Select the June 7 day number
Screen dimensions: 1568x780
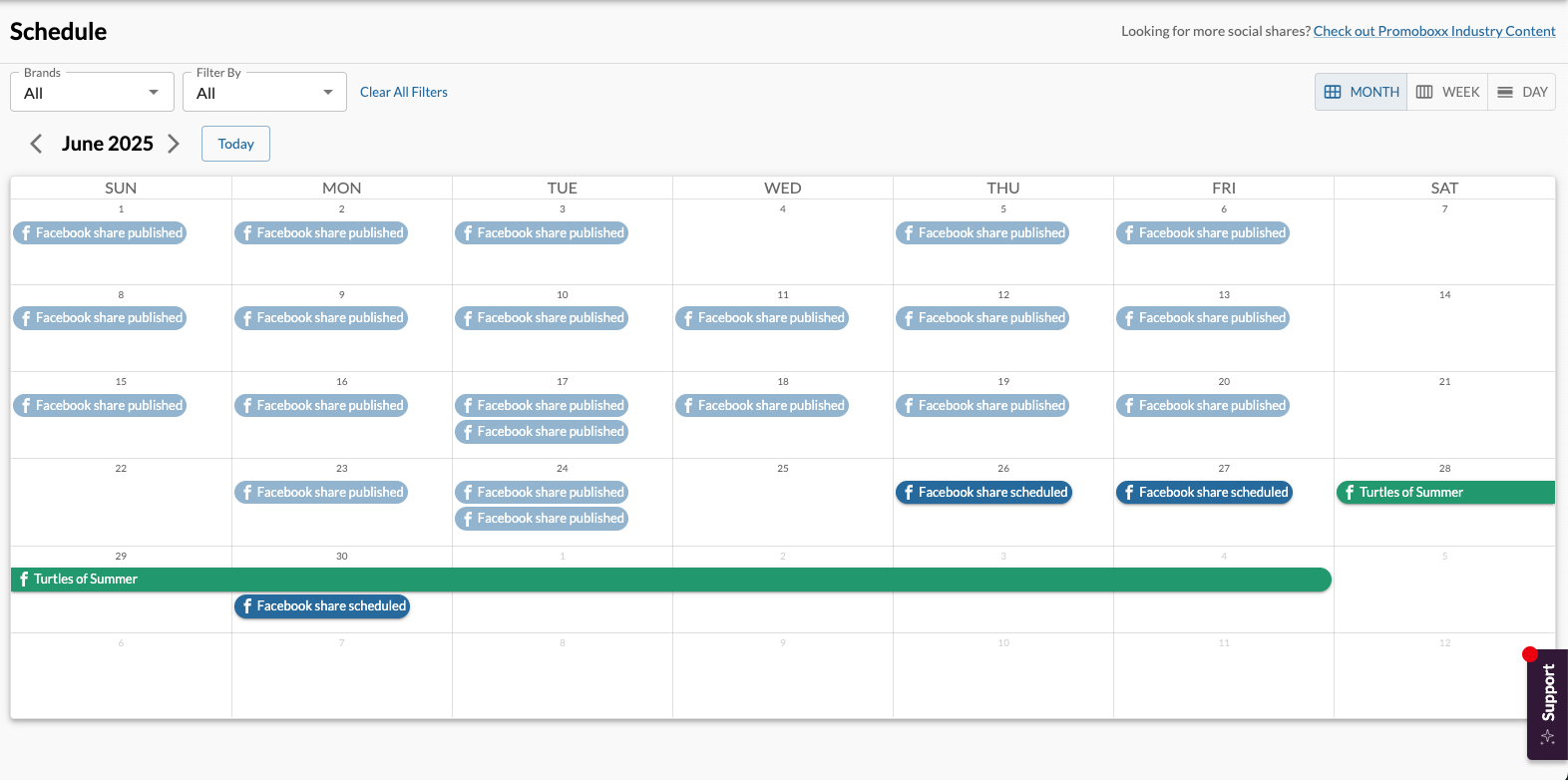point(1444,209)
